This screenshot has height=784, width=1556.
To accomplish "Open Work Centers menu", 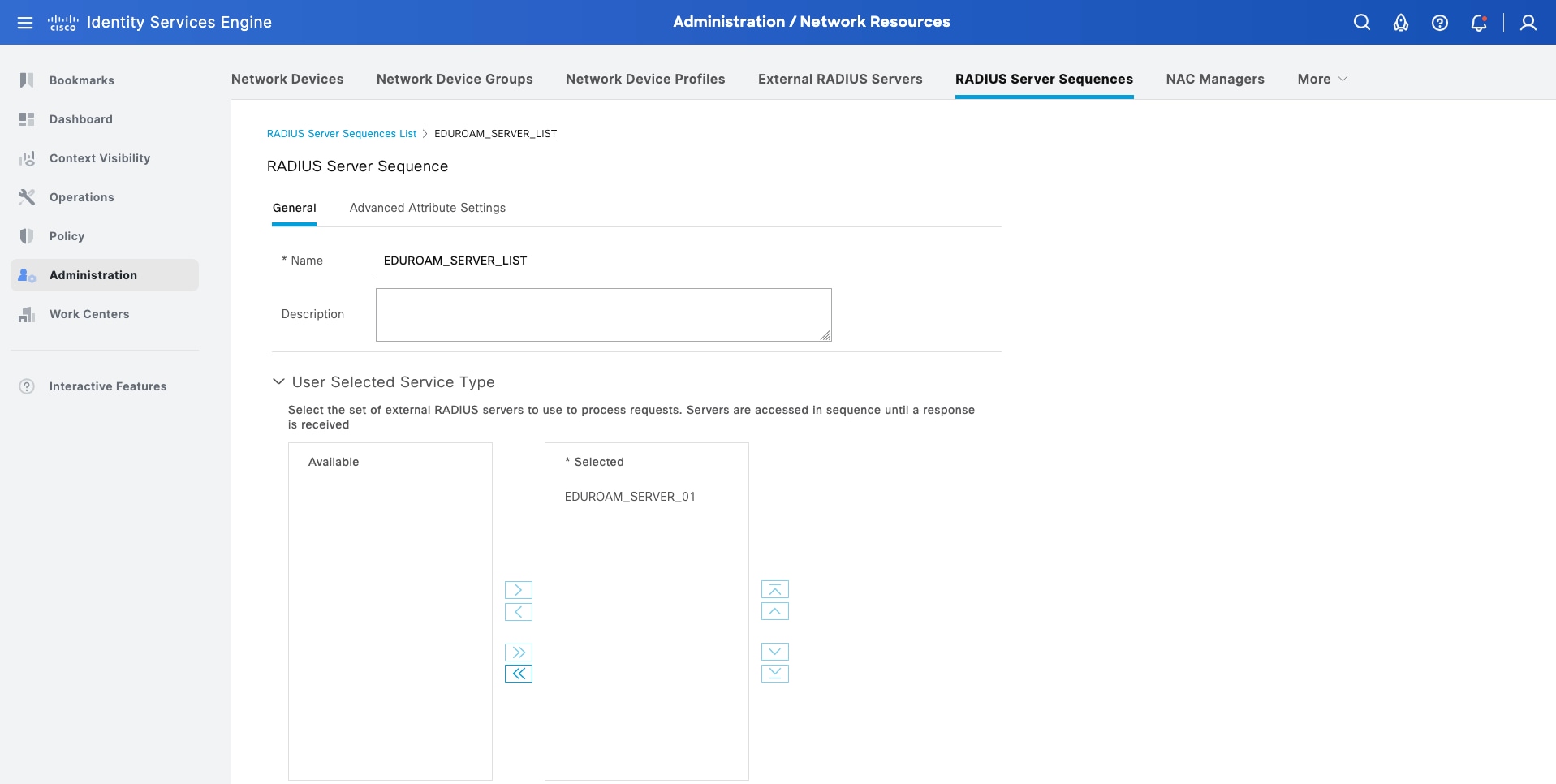I will point(89,314).
